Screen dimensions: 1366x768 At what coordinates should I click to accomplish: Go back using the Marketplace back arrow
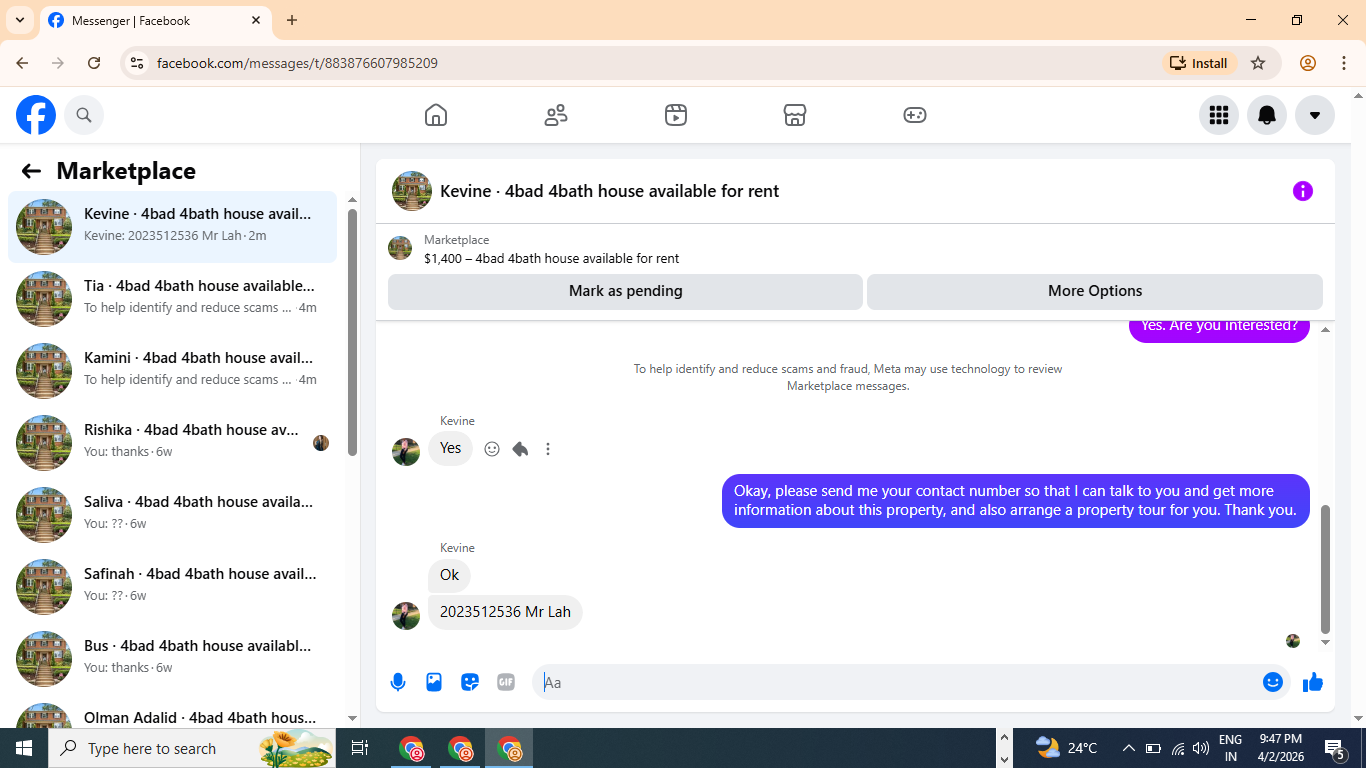[x=31, y=171]
